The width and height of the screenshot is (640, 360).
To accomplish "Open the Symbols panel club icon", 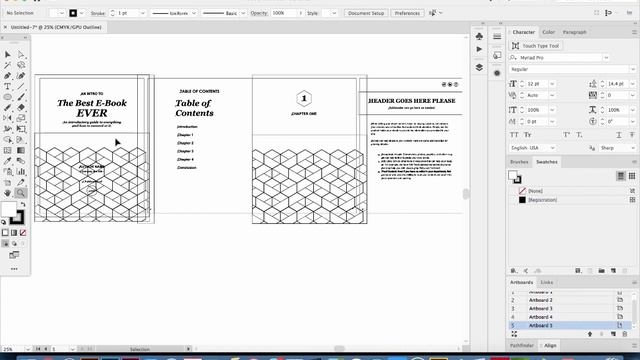I will pyautogui.click(x=479, y=37).
